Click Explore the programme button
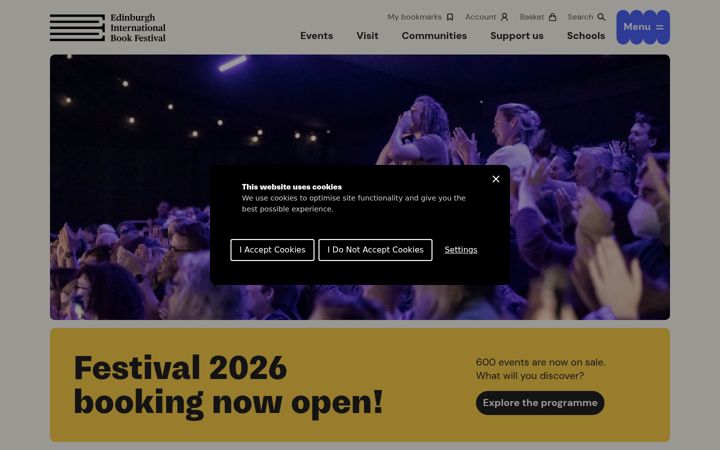Screen dimensions: 720x450 point(540,403)
